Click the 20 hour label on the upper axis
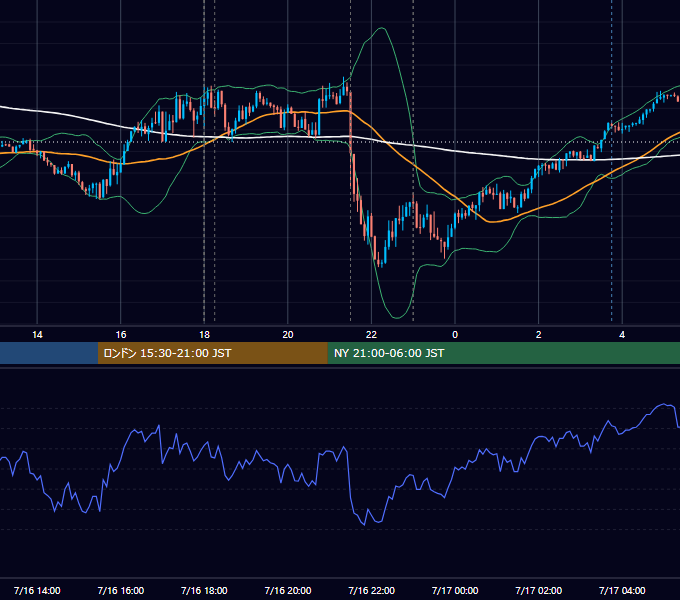This screenshot has width=680, height=600. coord(288,335)
